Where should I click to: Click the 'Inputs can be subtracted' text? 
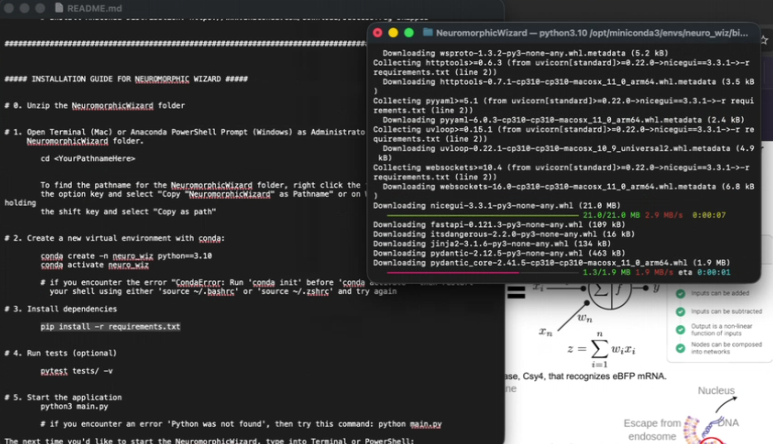pyautogui.click(x=726, y=311)
